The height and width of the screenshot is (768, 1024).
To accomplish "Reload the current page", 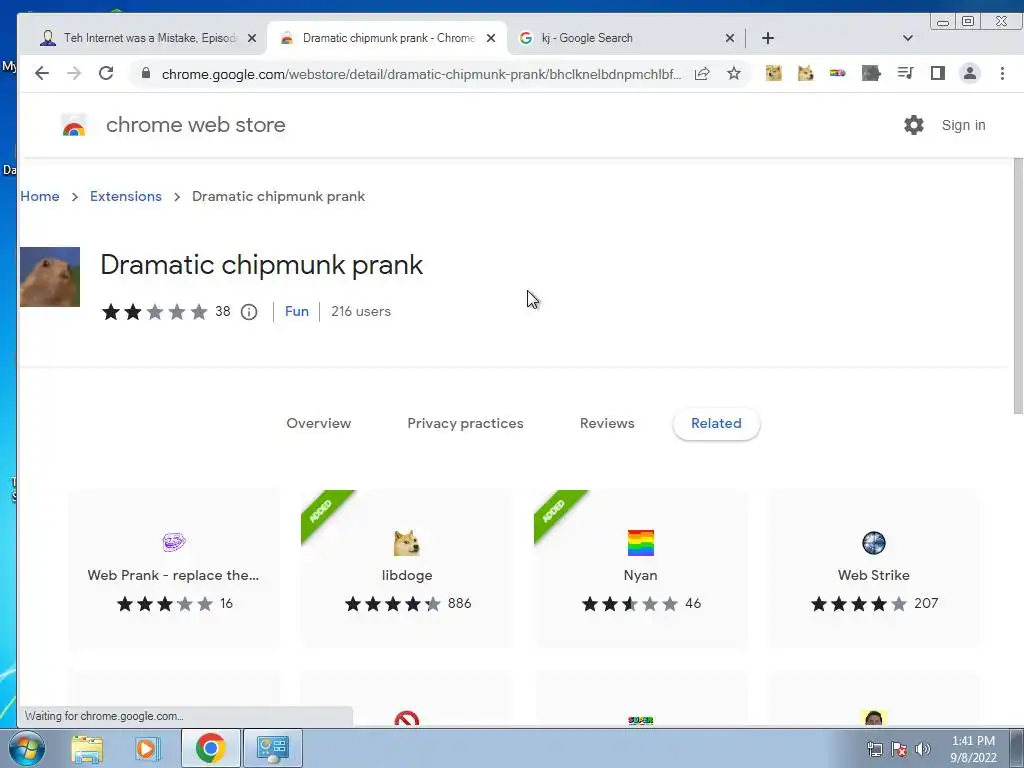I will coord(106,73).
